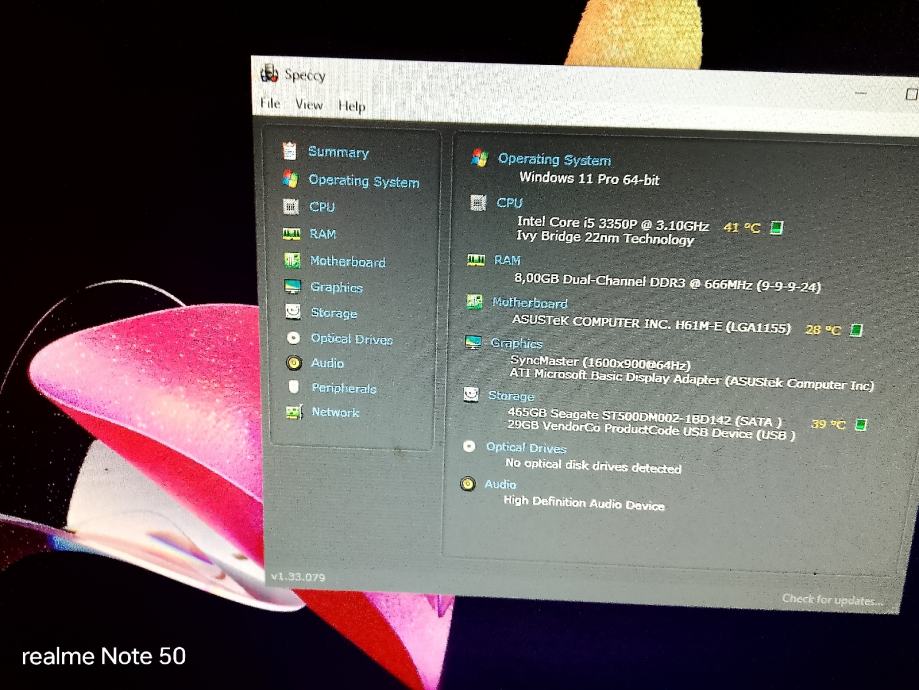Click 'SyncMaster (1600x900@64Hz)' text
This screenshot has height=690, width=919.
(600, 363)
